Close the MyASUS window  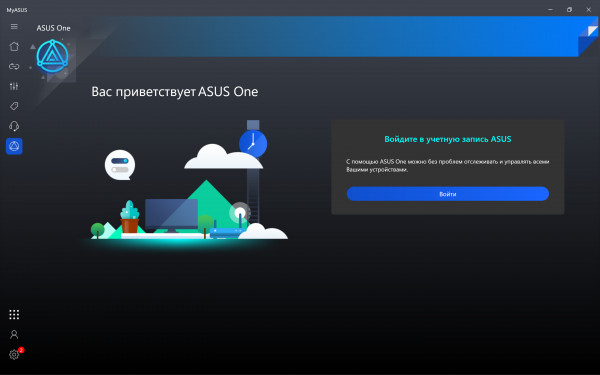click(x=589, y=10)
